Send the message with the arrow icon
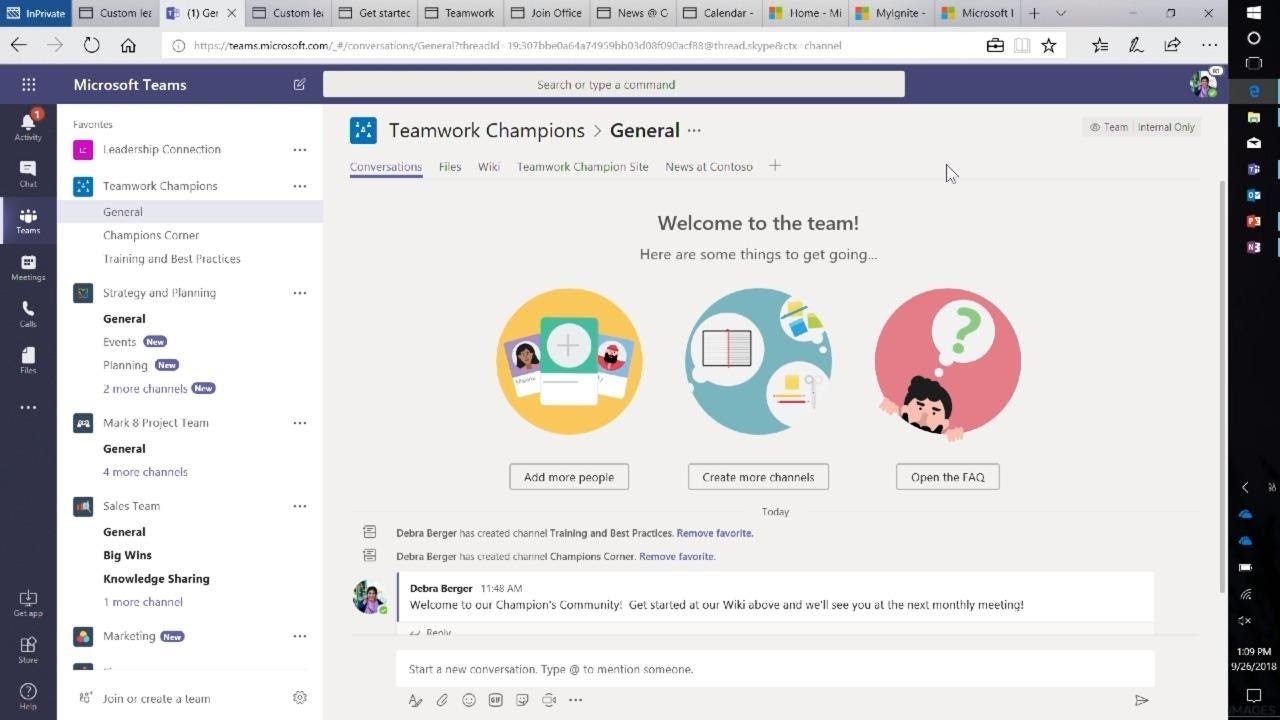This screenshot has height=720, width=1280. 1141,700
